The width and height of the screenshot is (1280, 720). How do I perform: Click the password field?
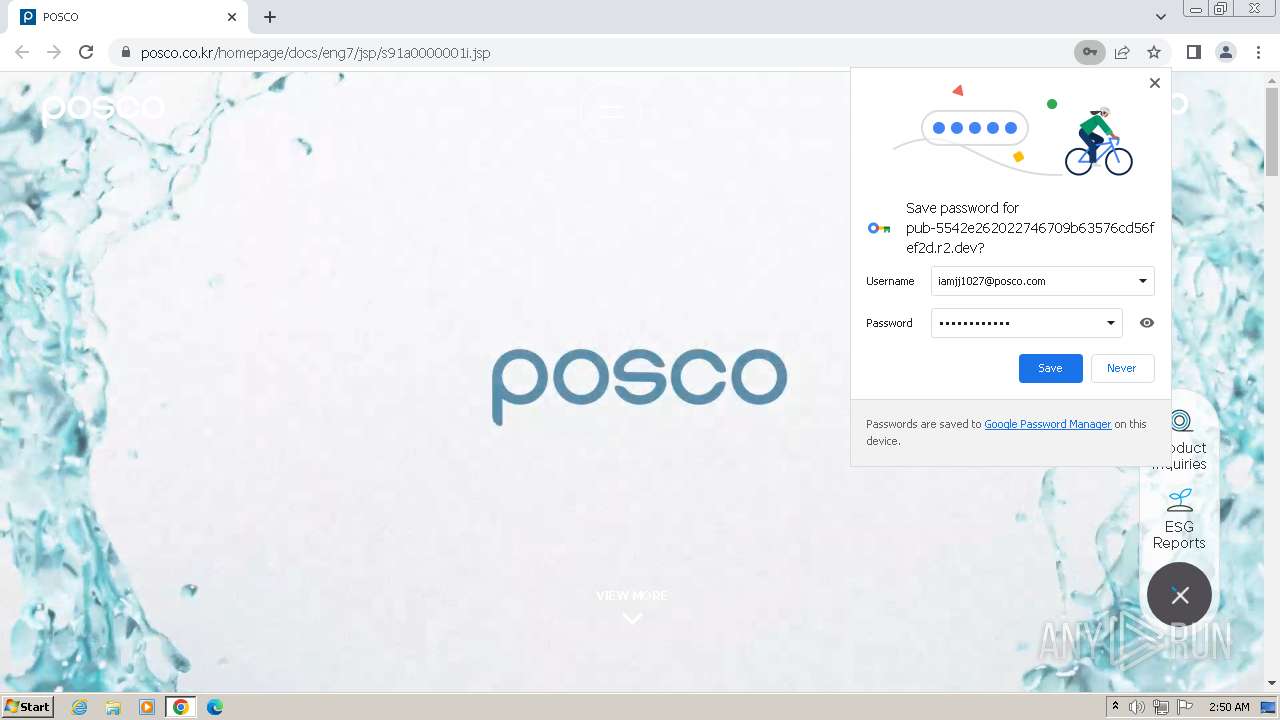pyautogui.click(x=1026, y=323)
